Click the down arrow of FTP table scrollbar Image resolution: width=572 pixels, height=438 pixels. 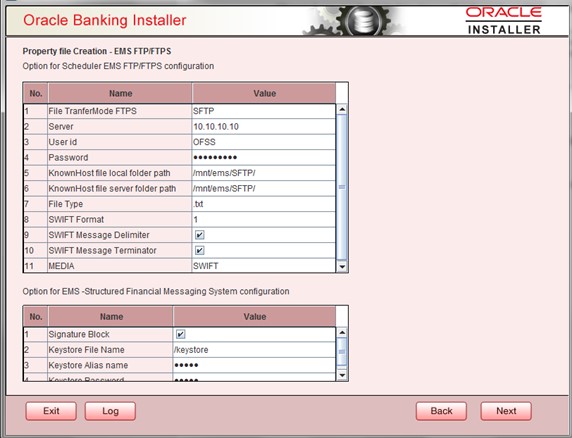pyautogui.click(x=342, y=267)
